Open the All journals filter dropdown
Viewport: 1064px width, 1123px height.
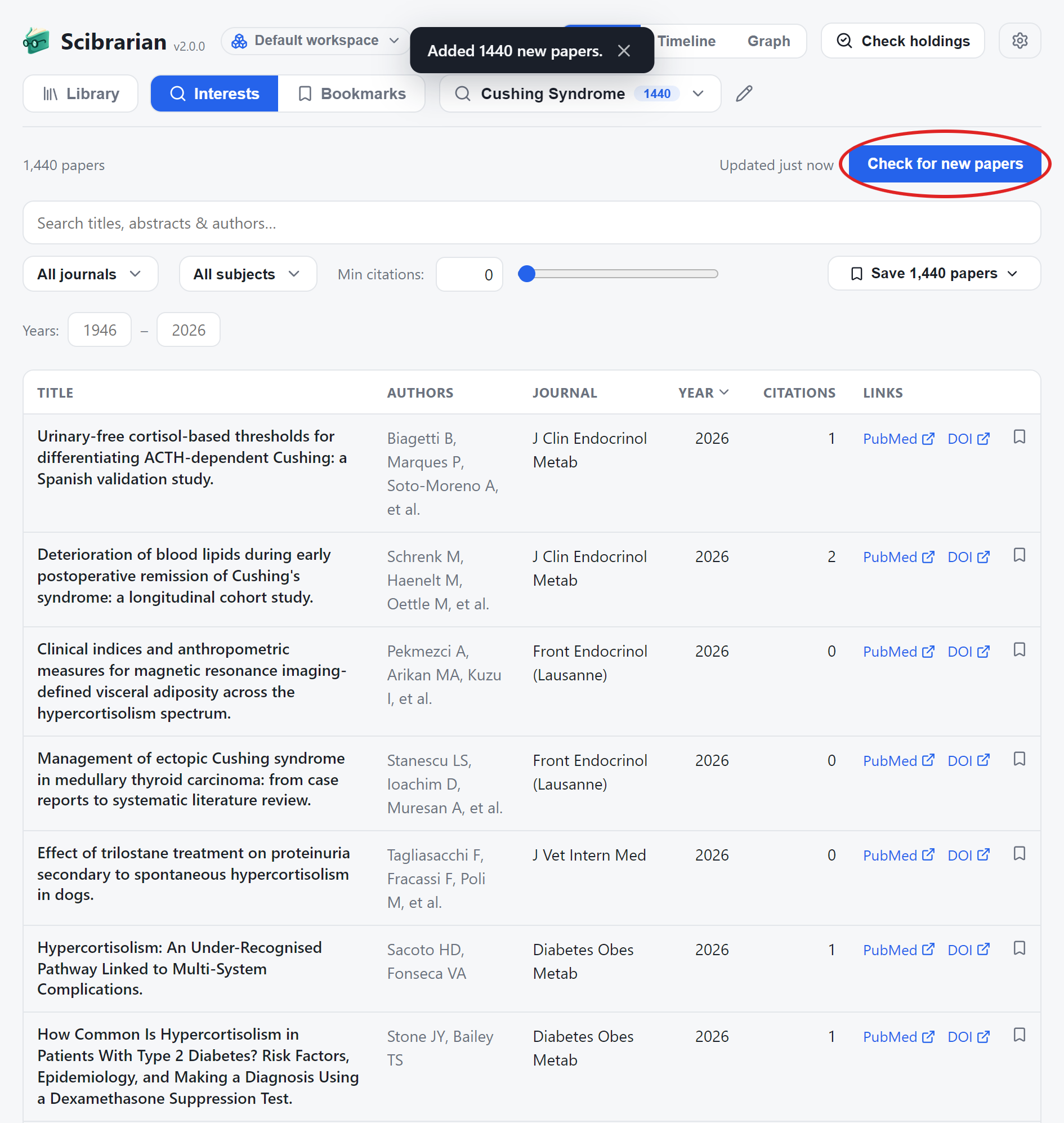[x=90, y=274]
